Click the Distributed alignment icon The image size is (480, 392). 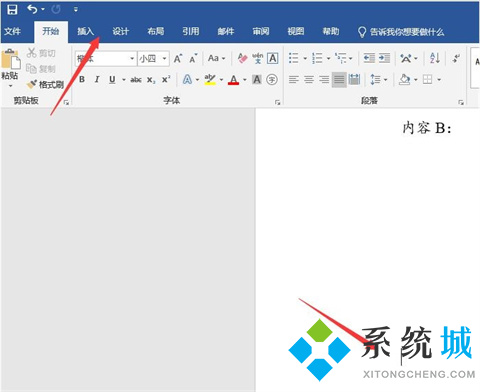[354, 79]
